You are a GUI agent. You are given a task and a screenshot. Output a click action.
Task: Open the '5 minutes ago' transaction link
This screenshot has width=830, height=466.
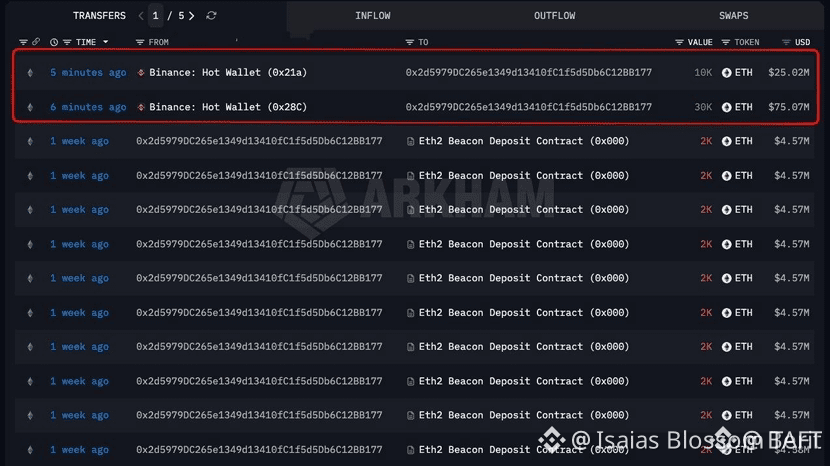click(88, 73)
